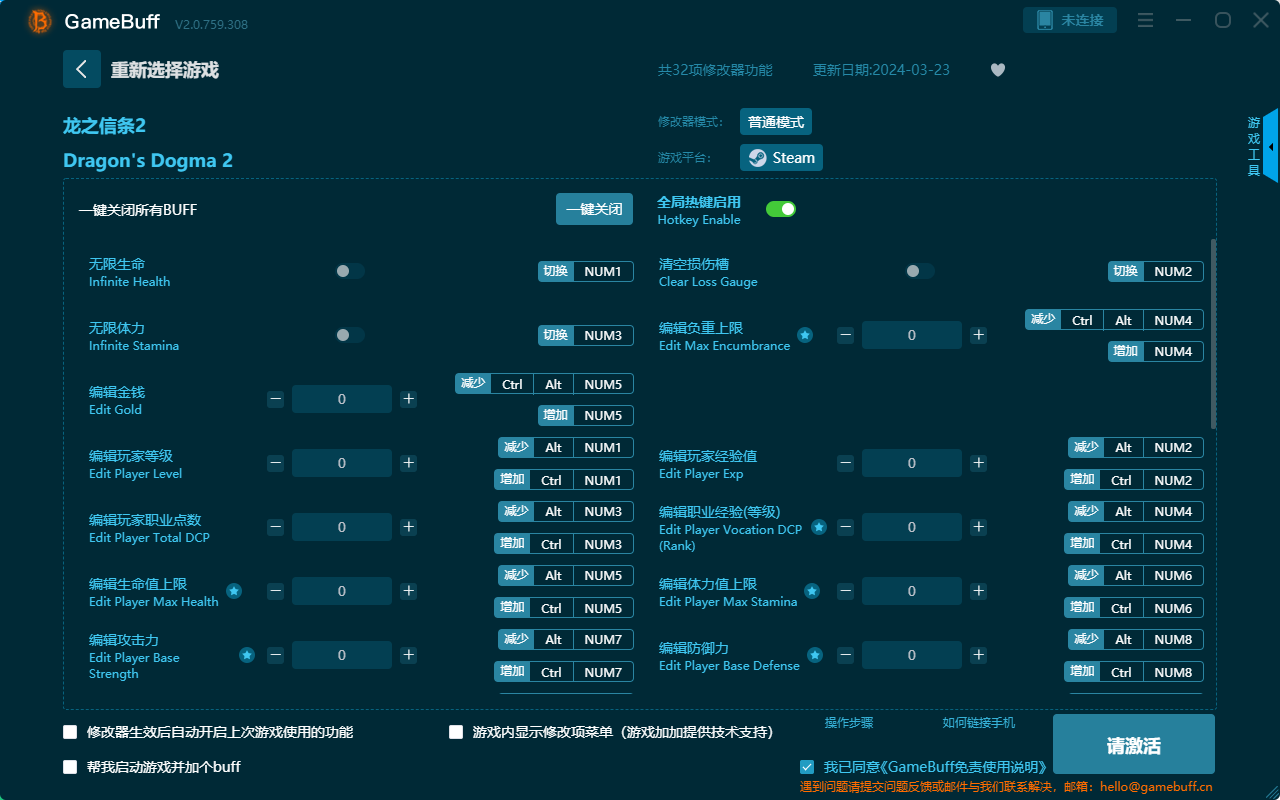Toggle Infinite Health switch

pyautogui.click(x=350, y=271)
